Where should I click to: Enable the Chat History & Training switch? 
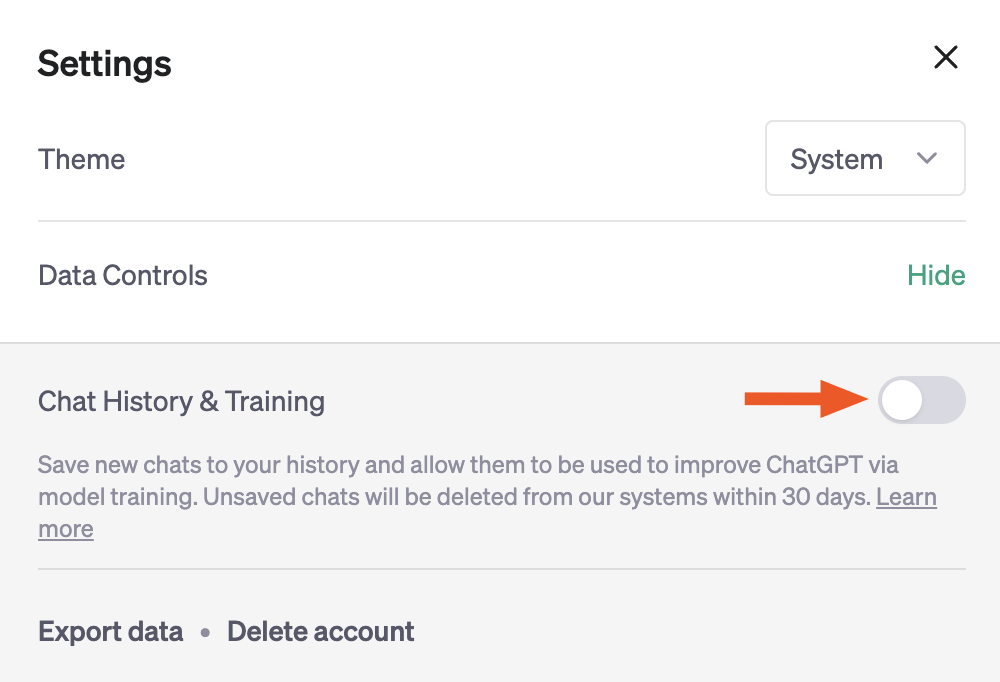coord(921,400)
